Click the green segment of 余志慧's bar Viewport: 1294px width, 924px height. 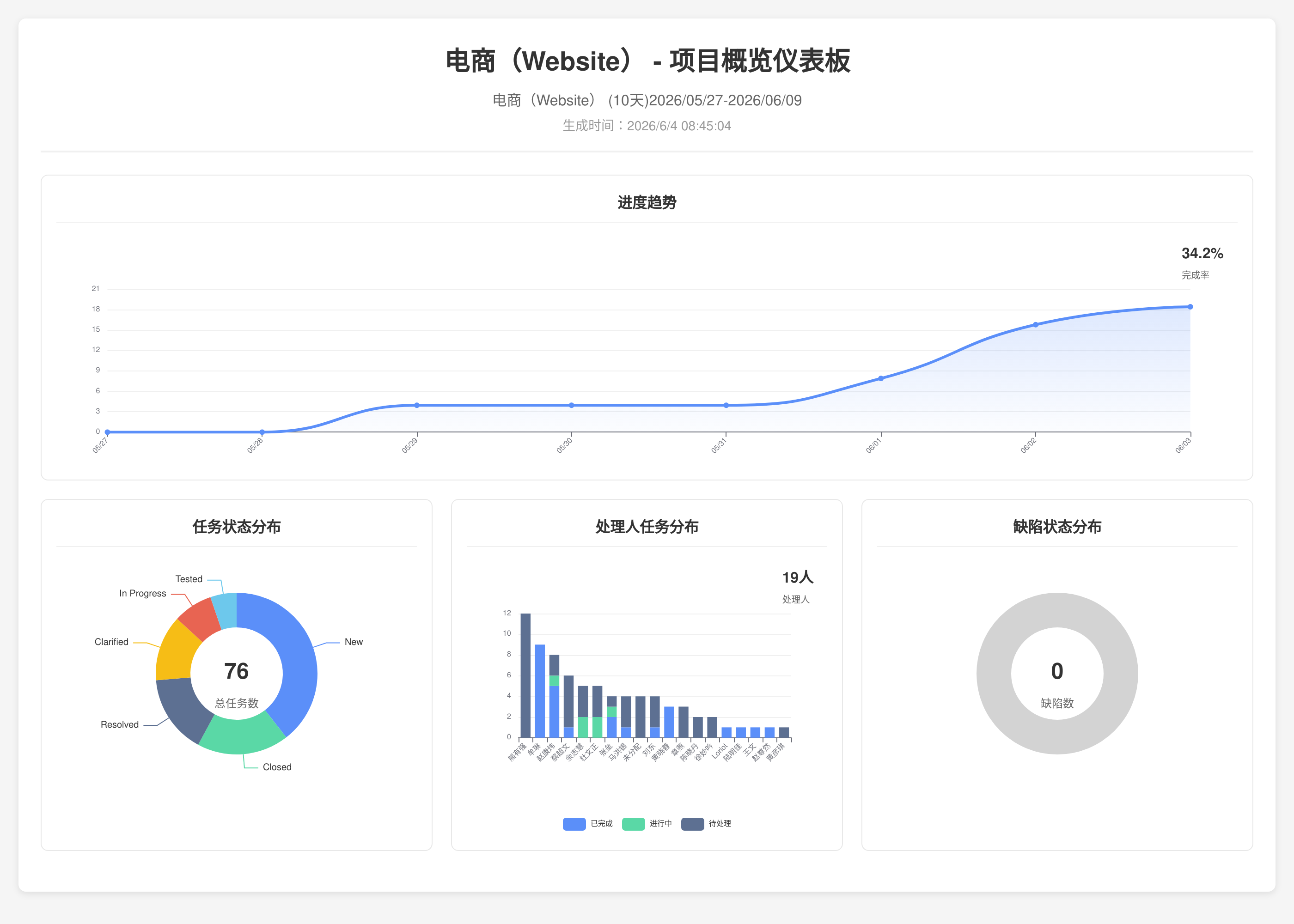click(583, 728)
